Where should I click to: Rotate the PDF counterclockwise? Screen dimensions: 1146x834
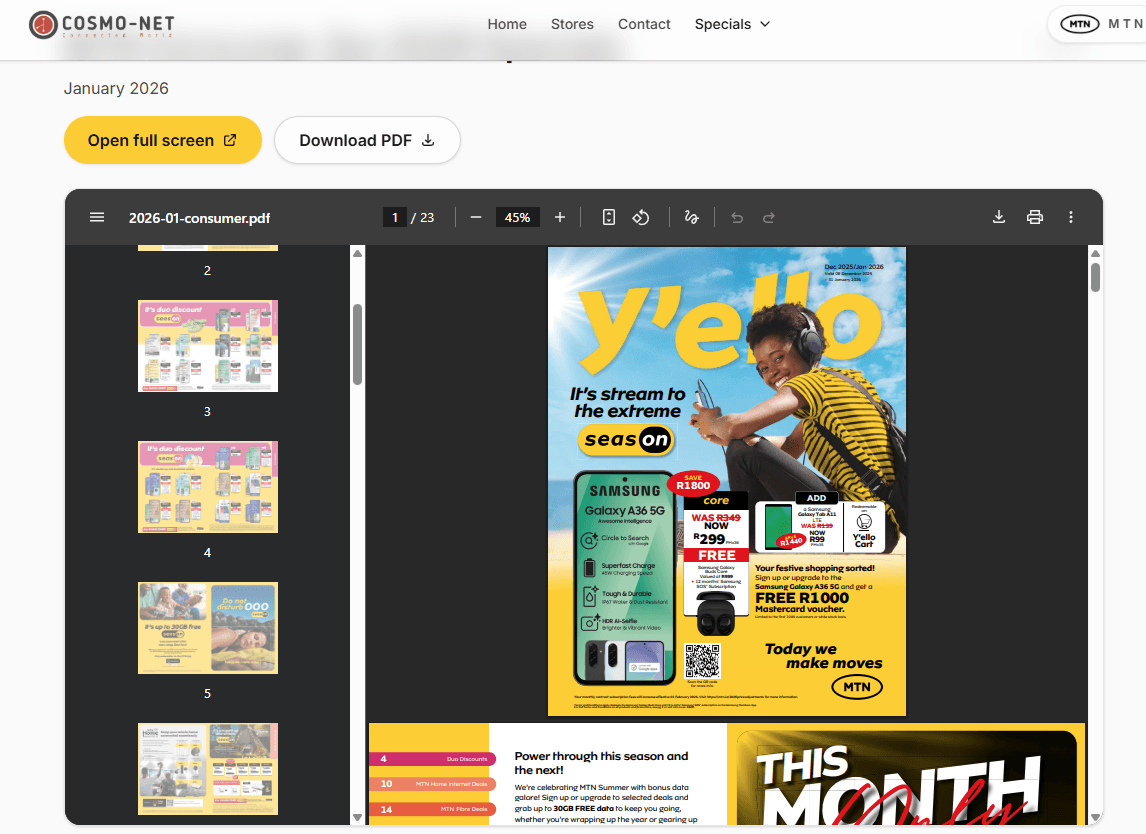tap(642, 217)
